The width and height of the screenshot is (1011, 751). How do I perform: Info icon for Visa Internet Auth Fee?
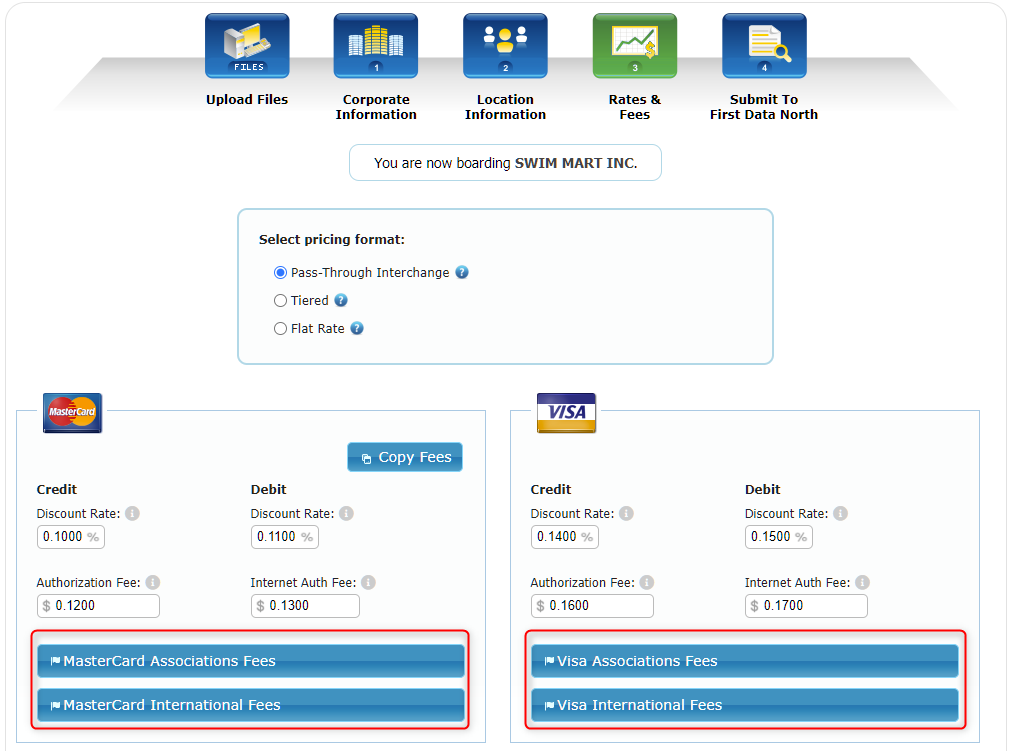coord(862,582)
